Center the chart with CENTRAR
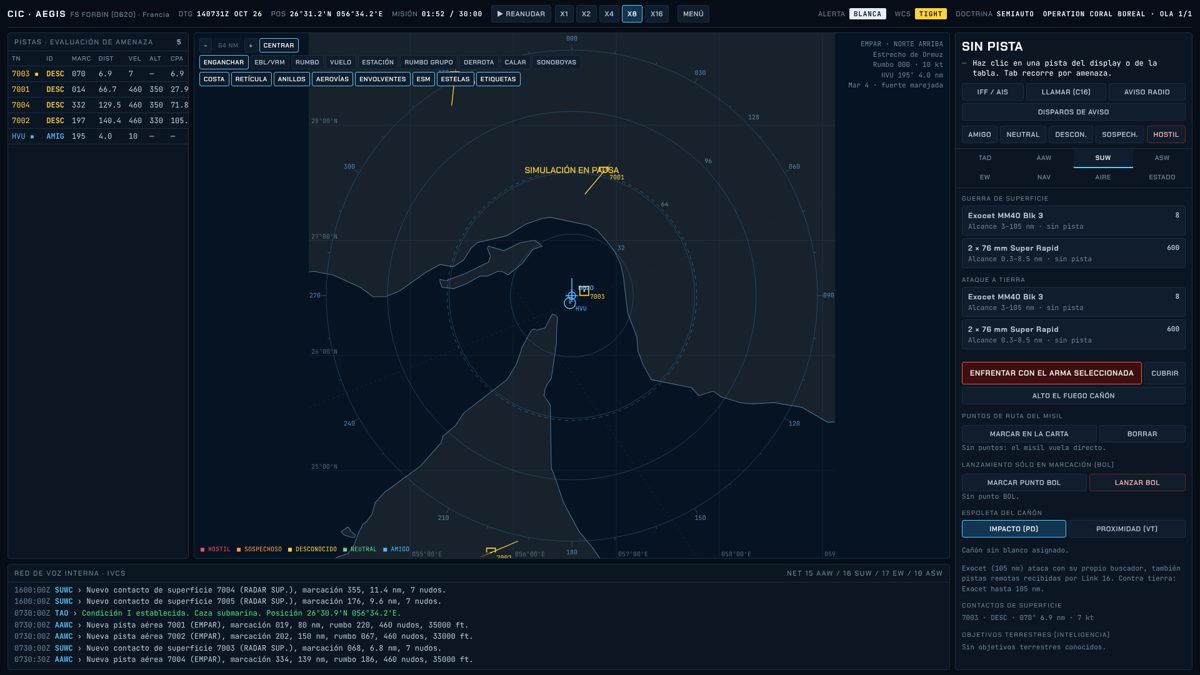 (279, 45)
